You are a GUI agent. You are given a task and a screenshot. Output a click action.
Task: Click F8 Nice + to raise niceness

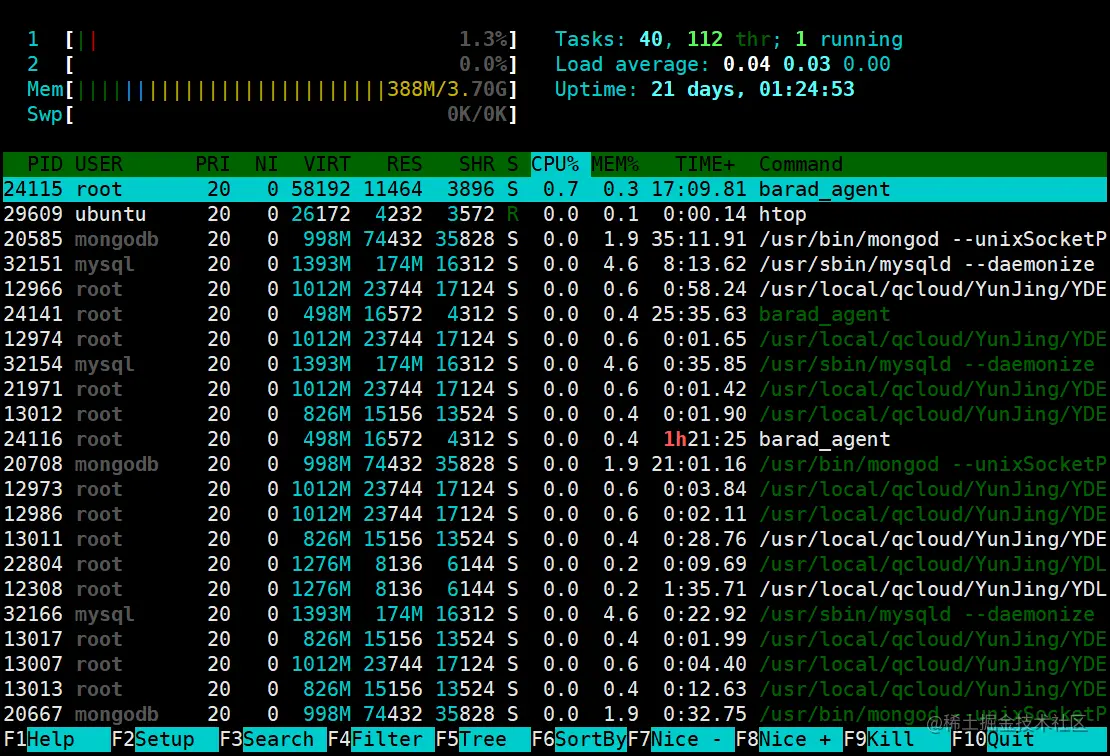pos(789,739)
